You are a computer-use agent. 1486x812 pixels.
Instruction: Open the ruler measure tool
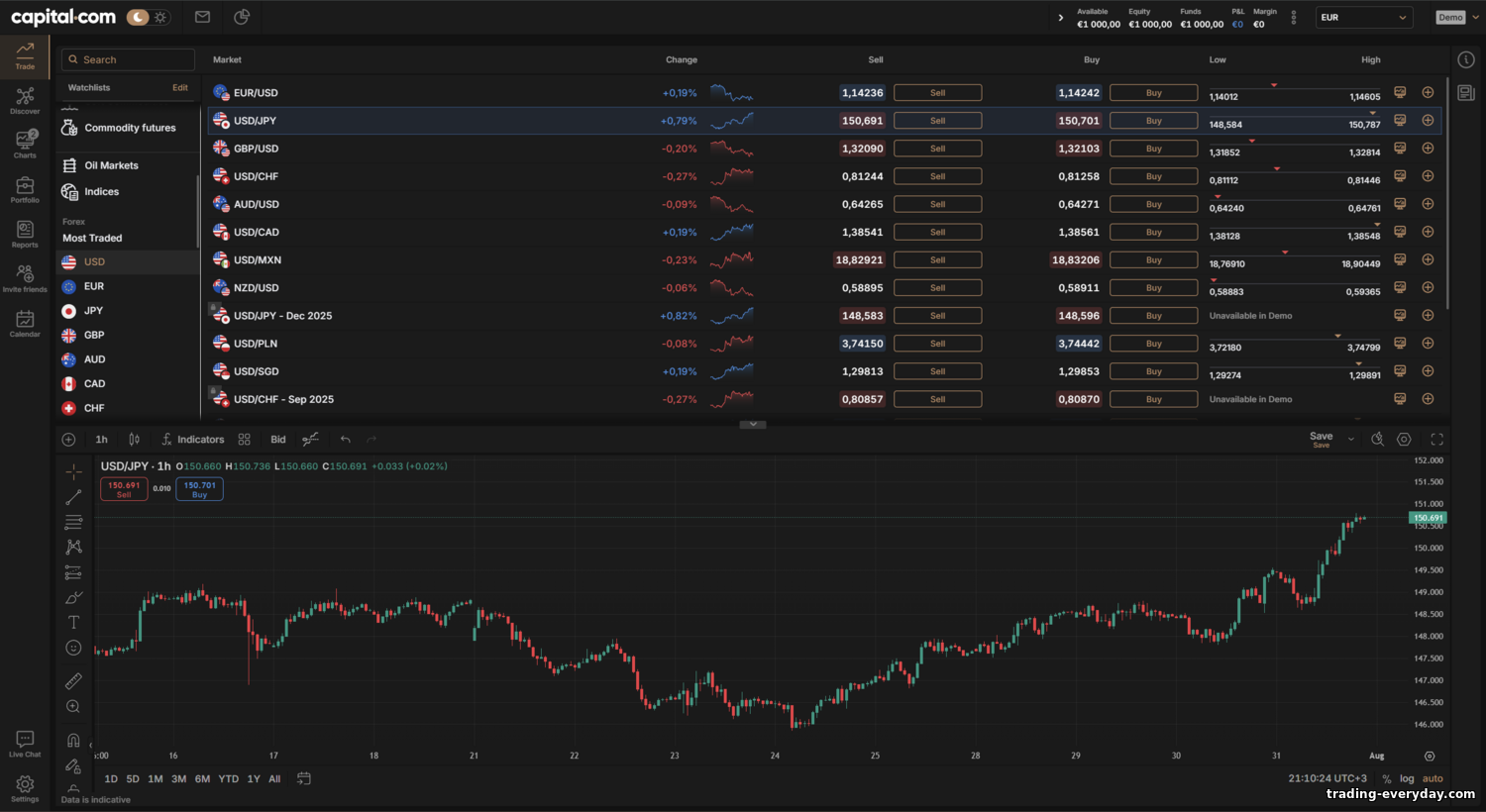pos(73,681)
